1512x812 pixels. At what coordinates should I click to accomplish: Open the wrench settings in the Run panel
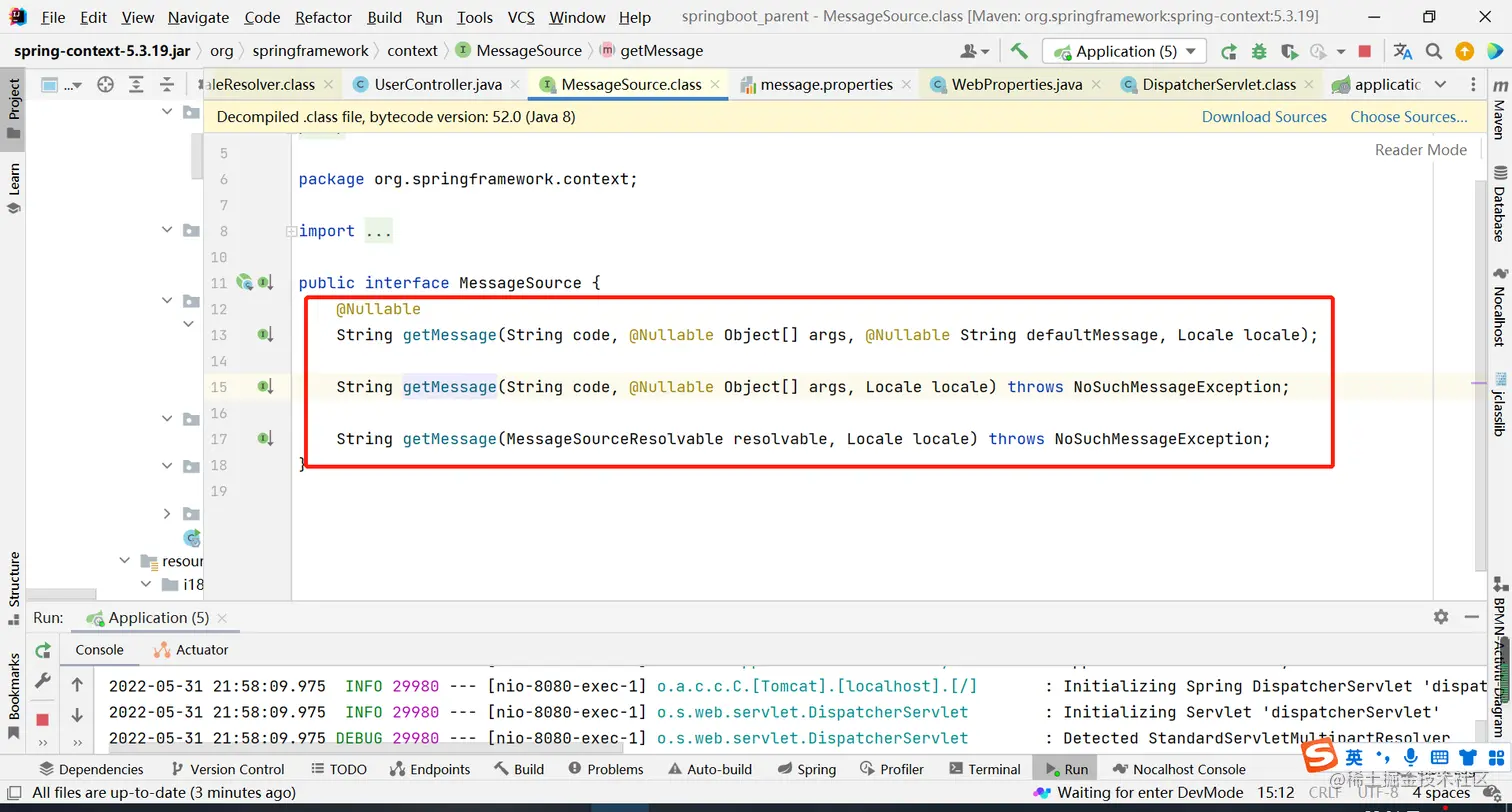tap(43, 680)
